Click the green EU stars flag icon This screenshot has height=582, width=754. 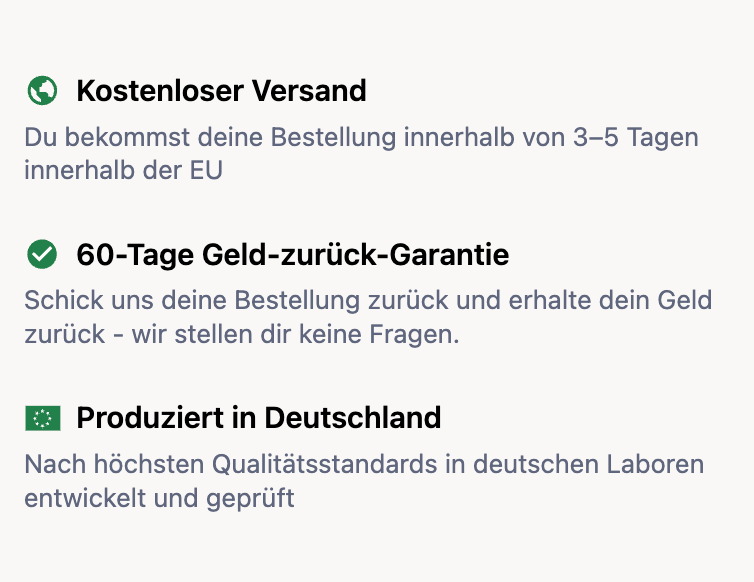coord(42,418)
